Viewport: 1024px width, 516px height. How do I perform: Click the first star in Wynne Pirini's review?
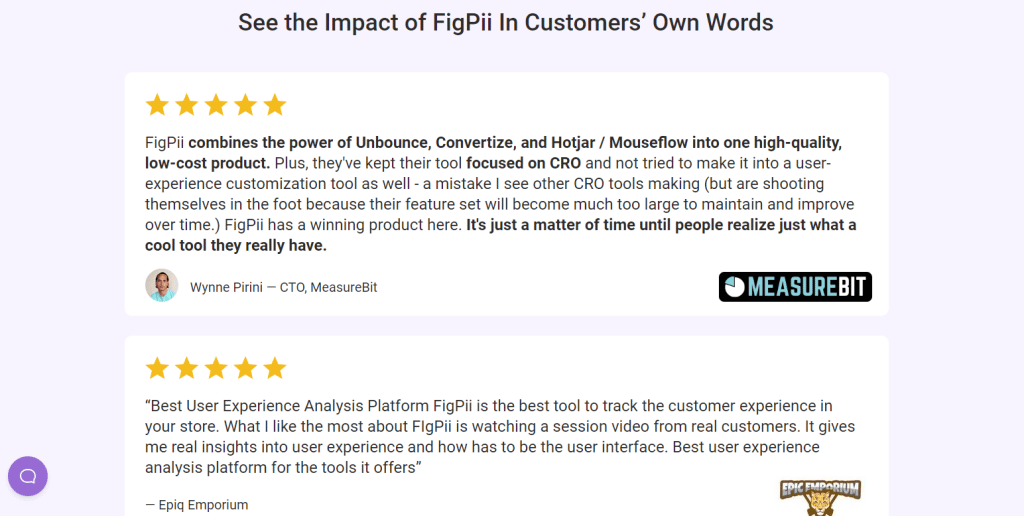[157, 105]
